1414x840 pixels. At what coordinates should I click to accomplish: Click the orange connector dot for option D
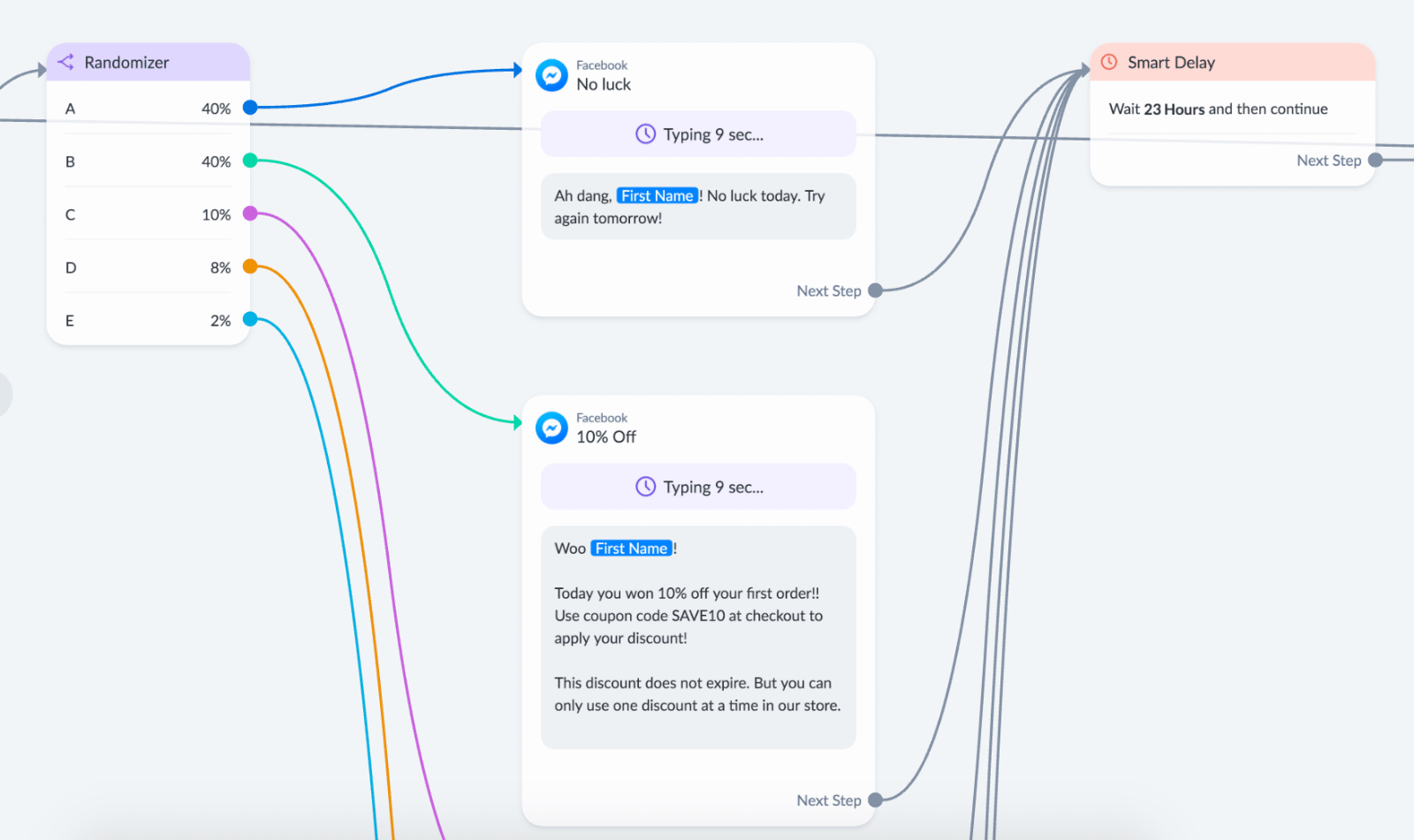point(250,267)
